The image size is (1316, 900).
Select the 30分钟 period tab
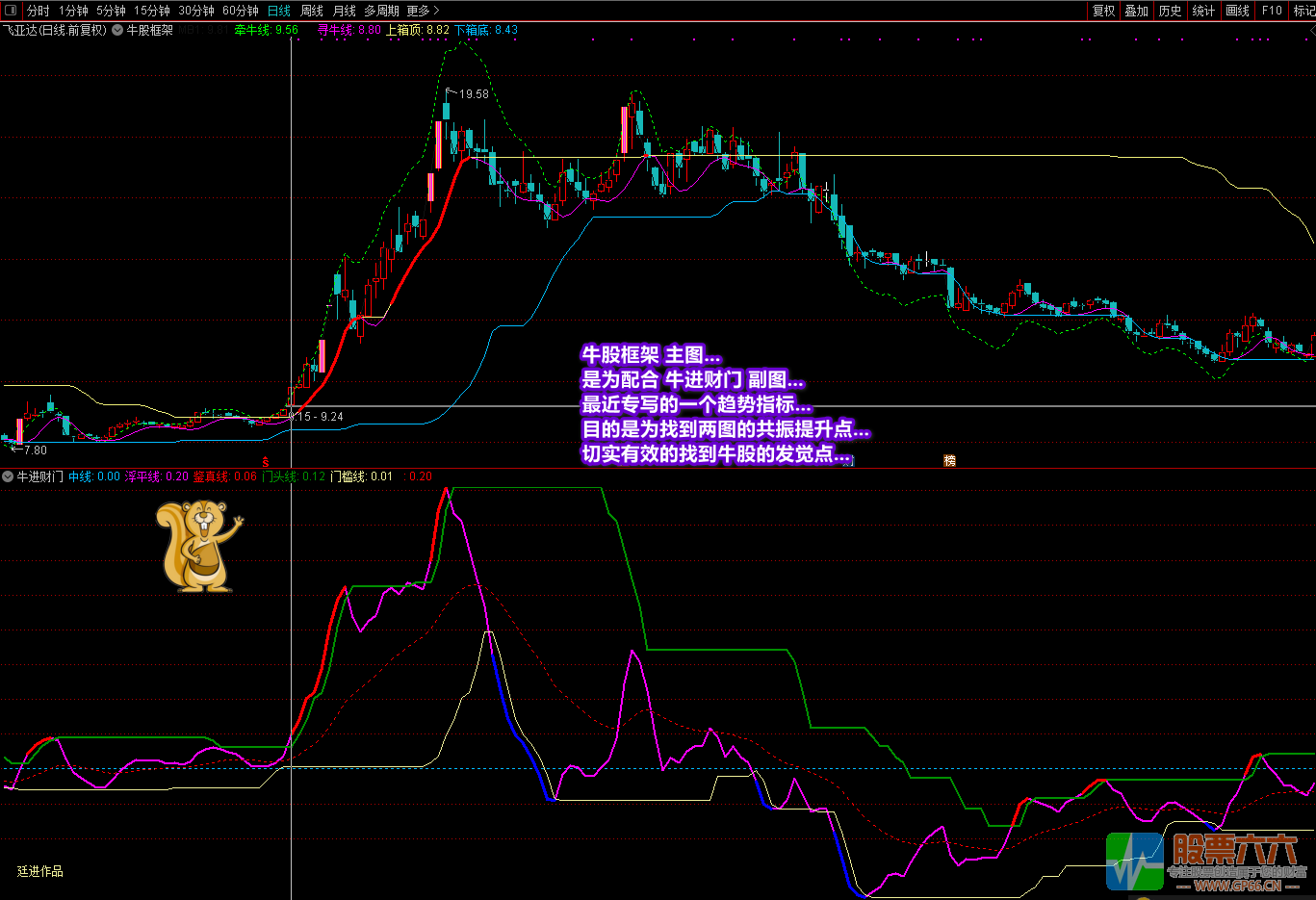click(x=196, y=11)
